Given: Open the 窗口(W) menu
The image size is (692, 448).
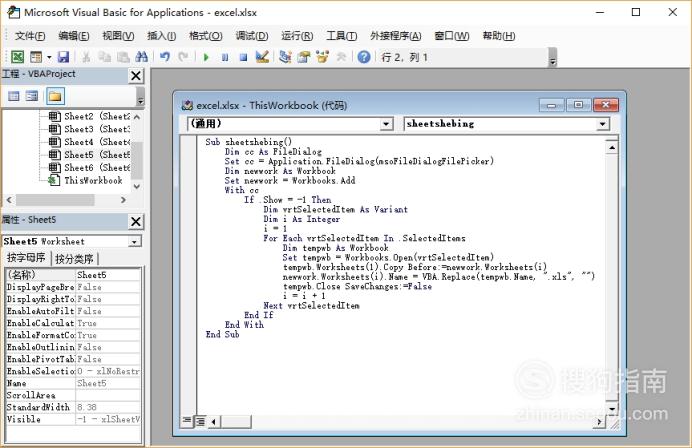Looking at the screenshot, I should click(452, 36).
